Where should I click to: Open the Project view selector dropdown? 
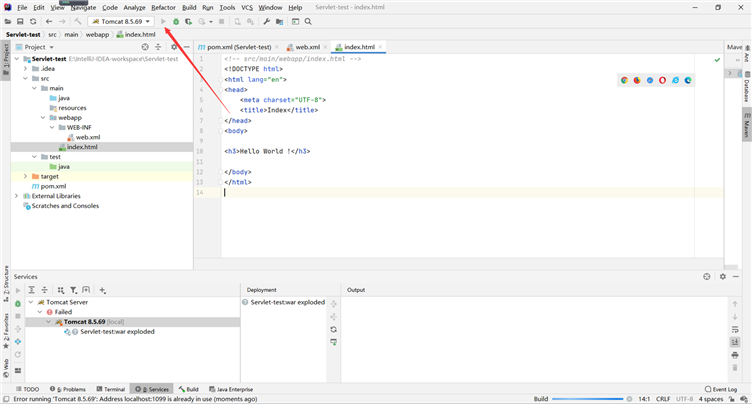coord(35,47)
